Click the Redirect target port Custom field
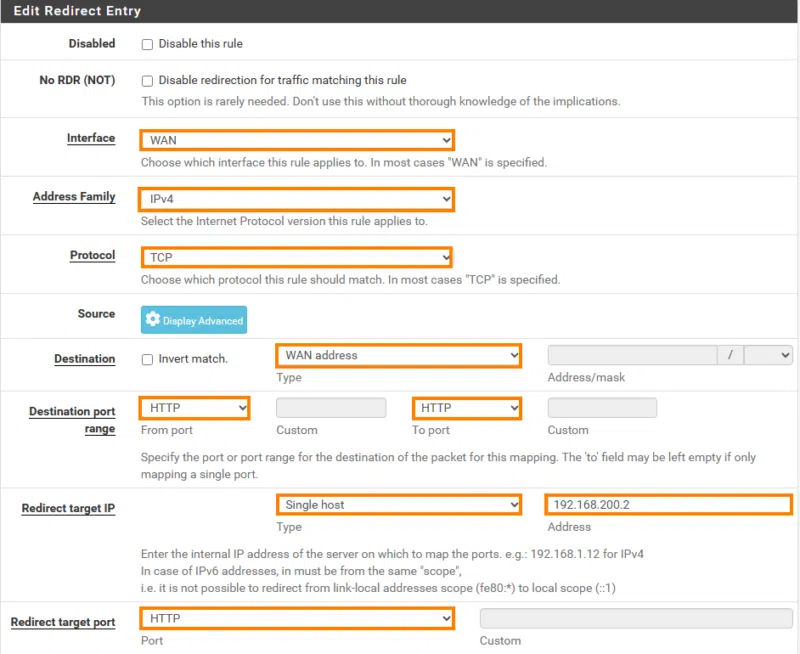This screenshot has height=654, width=800. 636,619
